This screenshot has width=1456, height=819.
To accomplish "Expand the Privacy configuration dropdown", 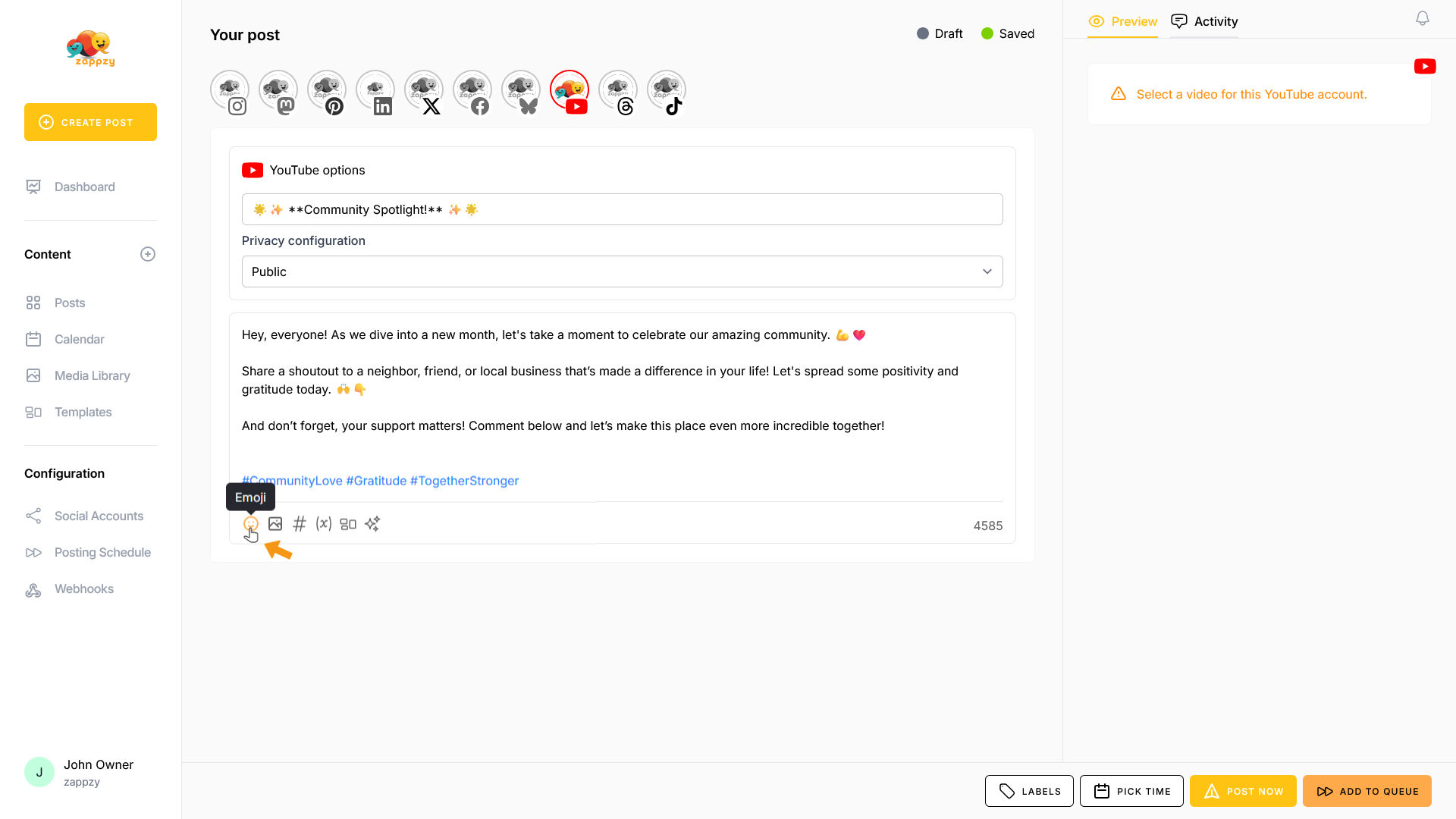I will pos(622,271).
